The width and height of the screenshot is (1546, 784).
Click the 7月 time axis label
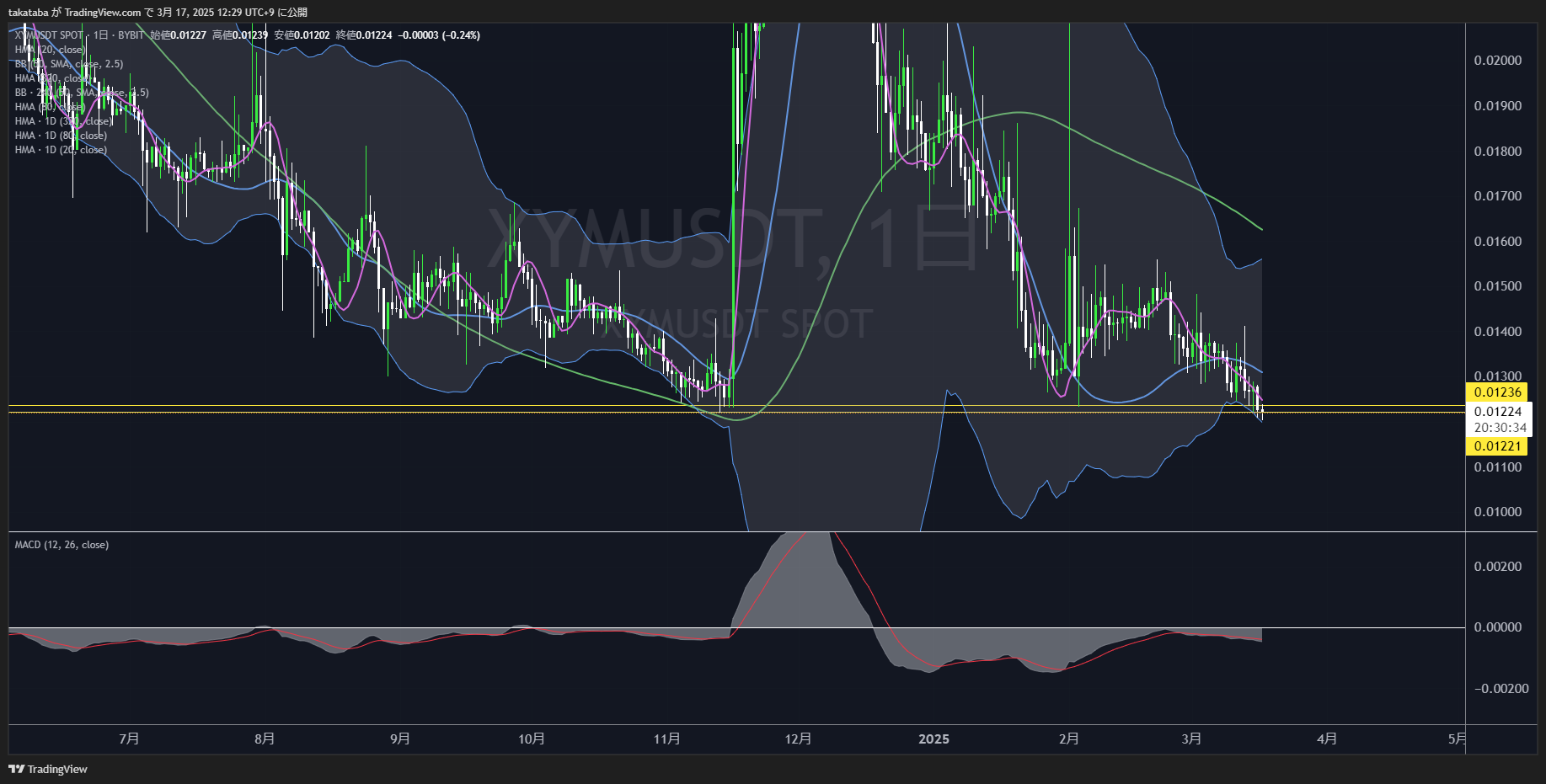point(129,739)
